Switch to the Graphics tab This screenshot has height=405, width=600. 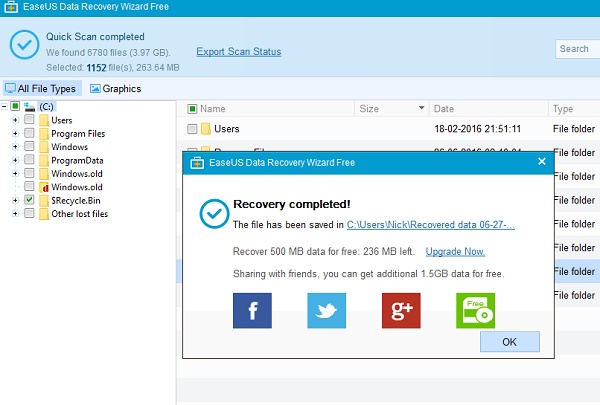click(116, 88)
